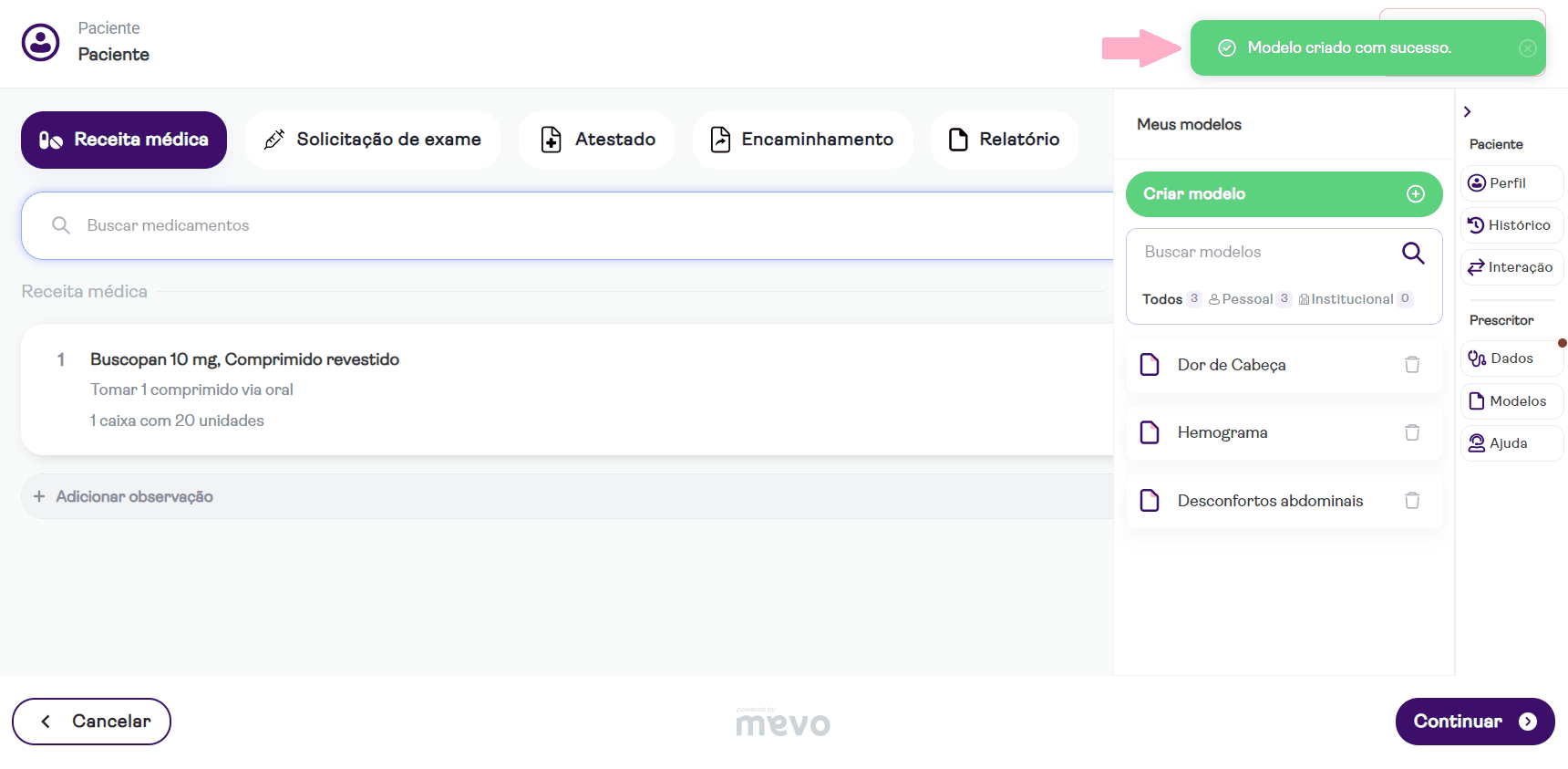1568x769 pixels.
Task: Switch to Solicitação de exame tab
Action: (x=373, y=140)
